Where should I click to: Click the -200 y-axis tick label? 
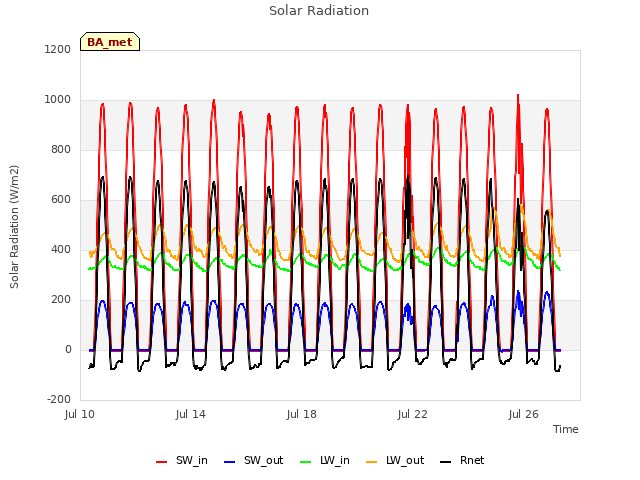pyautogui.click(x=59, y=399)
